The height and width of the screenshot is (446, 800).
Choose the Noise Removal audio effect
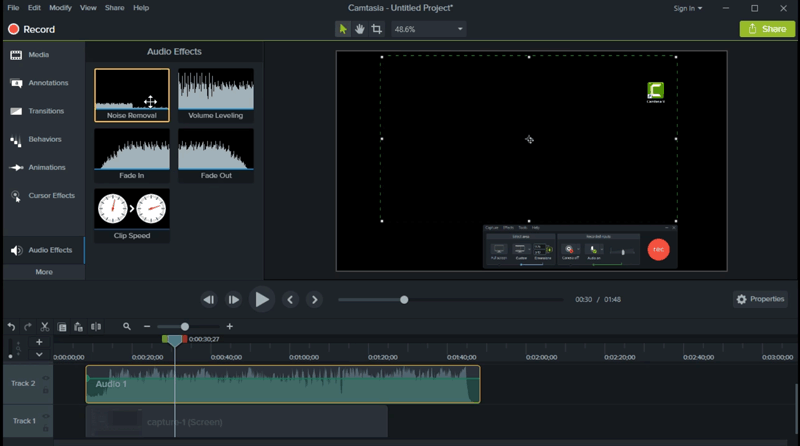pyautogui.click(x=132, y=95)
